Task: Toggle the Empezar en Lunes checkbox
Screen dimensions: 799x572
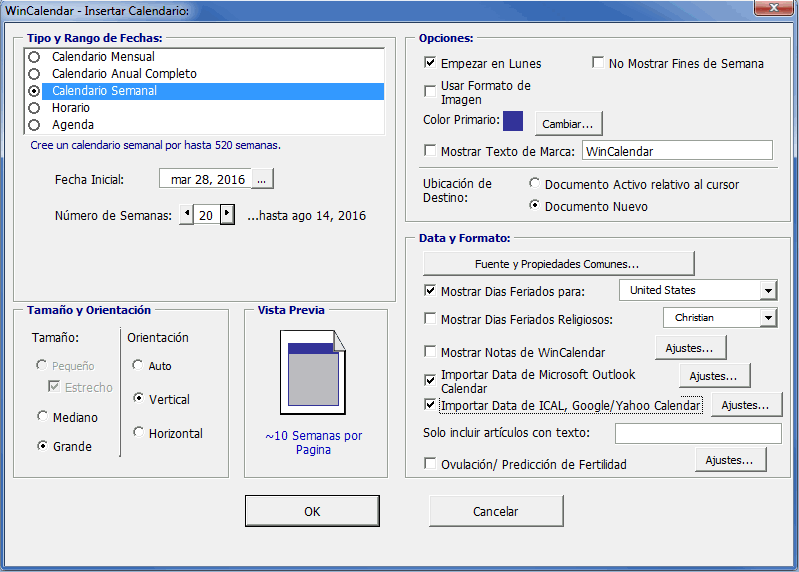Action: click(x=431, y=63)
